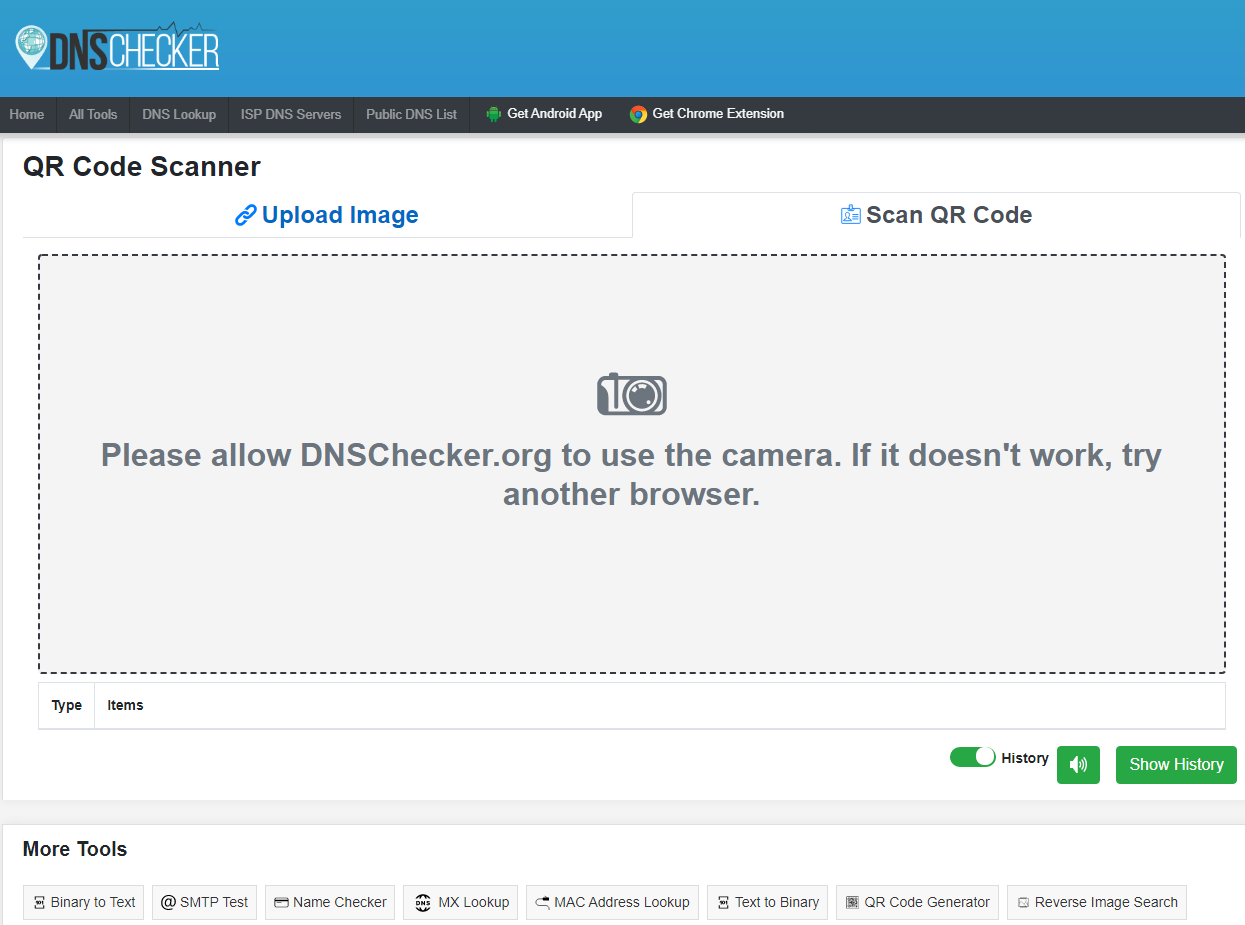Select DNS Lookup from the navigation bar

tap(179, 113)
